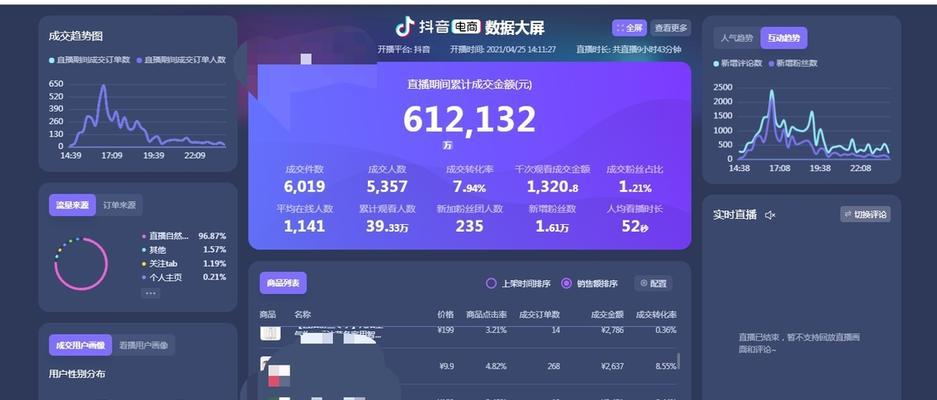This screenshot has width=937, height=400.
Task: Click 全屏 fullscreen button
Action: (x=629, y=28)
